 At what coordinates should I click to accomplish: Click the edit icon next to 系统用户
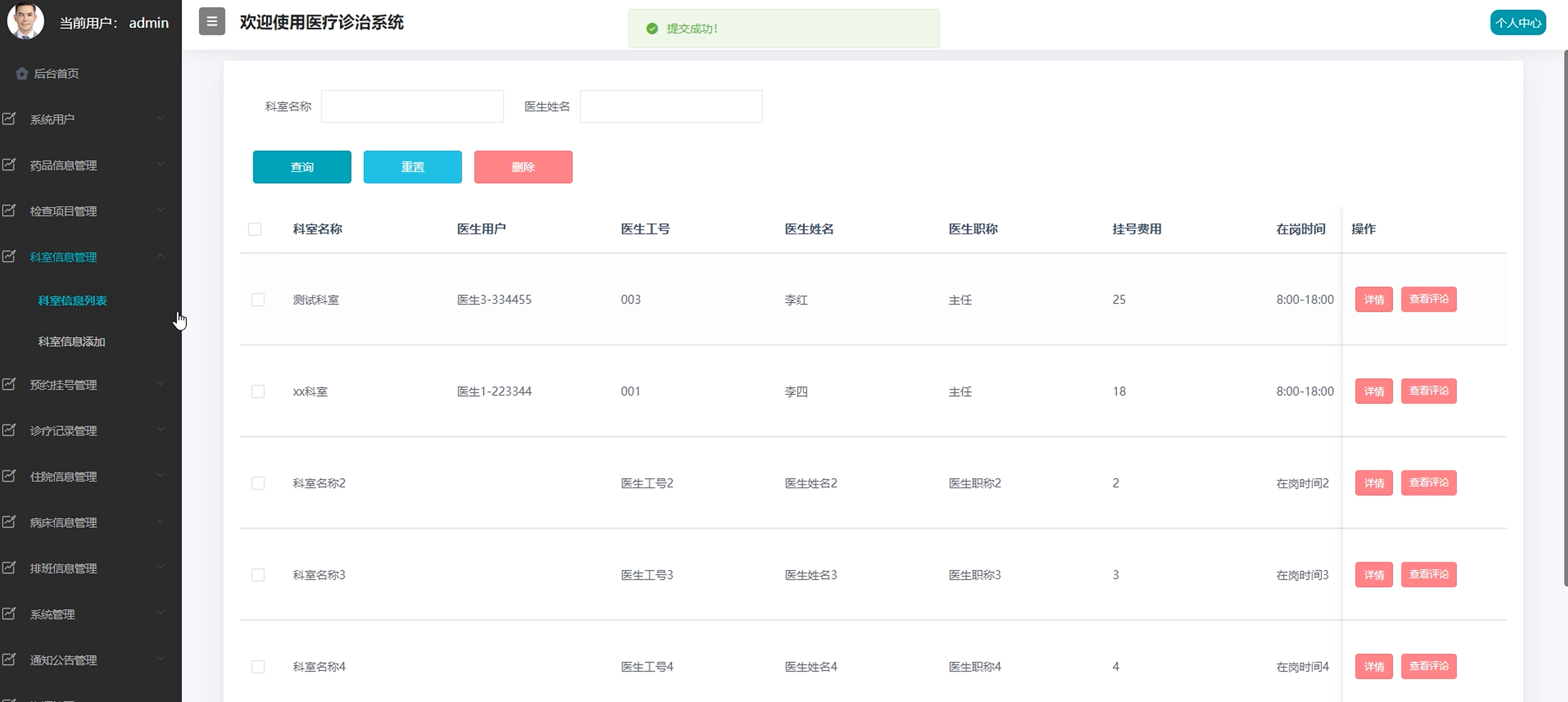point(9,119)
